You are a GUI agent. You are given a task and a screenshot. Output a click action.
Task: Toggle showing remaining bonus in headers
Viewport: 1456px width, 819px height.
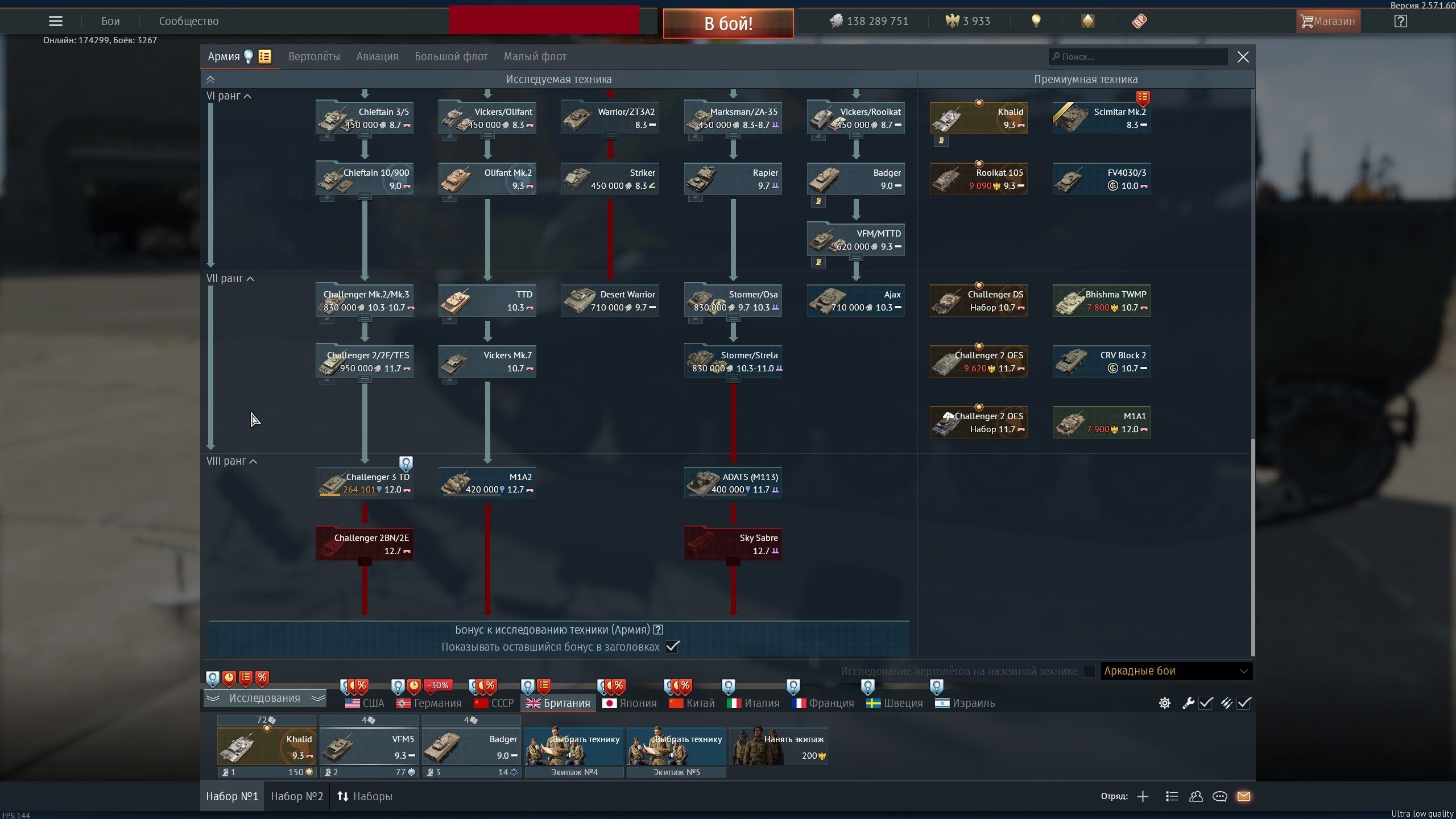pos(672,647)
